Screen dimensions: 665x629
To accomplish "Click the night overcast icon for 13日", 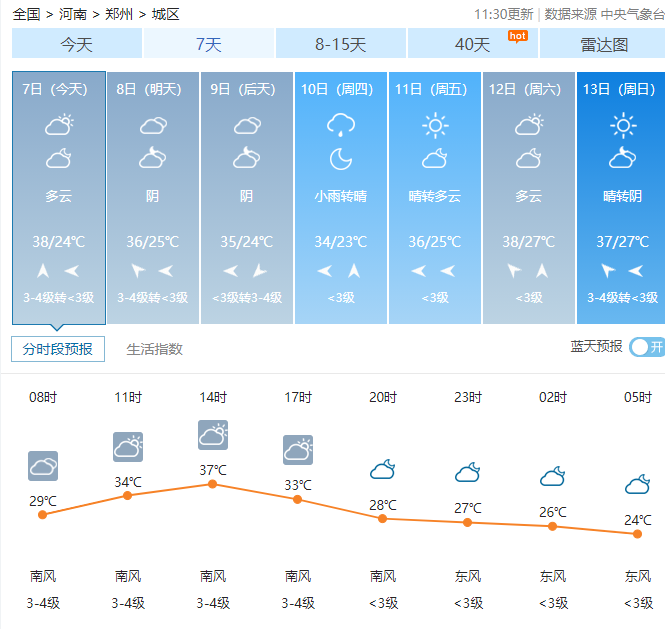I will coord(623,158).
